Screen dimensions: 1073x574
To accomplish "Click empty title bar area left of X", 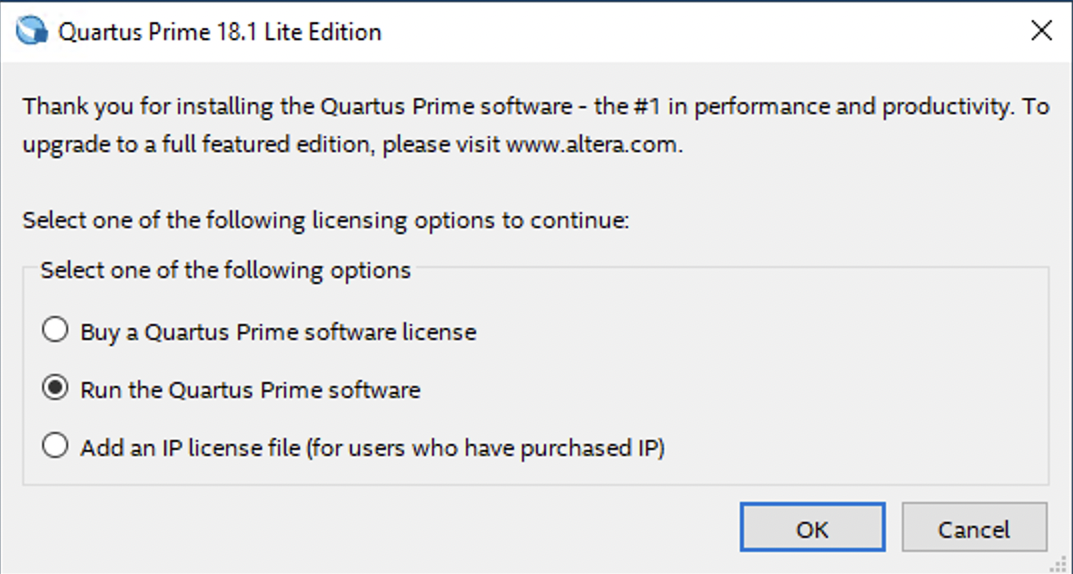I will coord(700,32).
